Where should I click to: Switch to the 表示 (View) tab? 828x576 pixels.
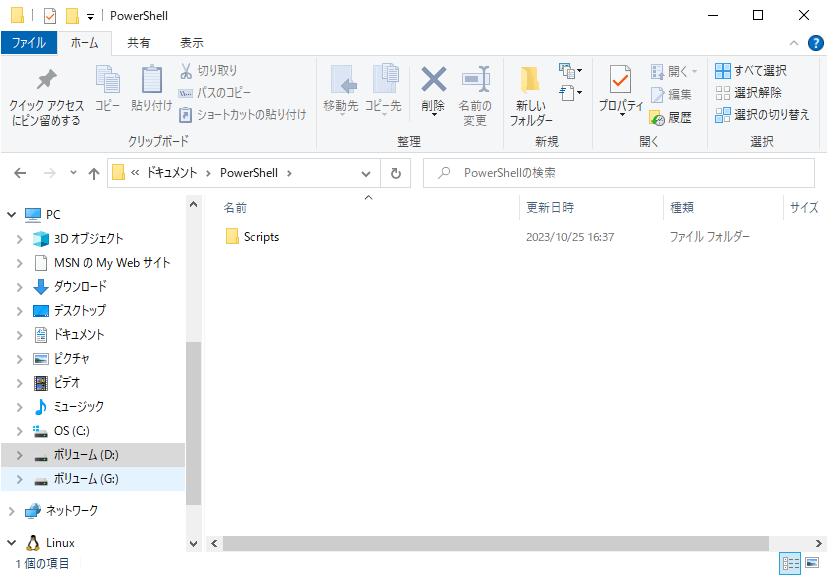pyautogui.click(x=192, y=43)
